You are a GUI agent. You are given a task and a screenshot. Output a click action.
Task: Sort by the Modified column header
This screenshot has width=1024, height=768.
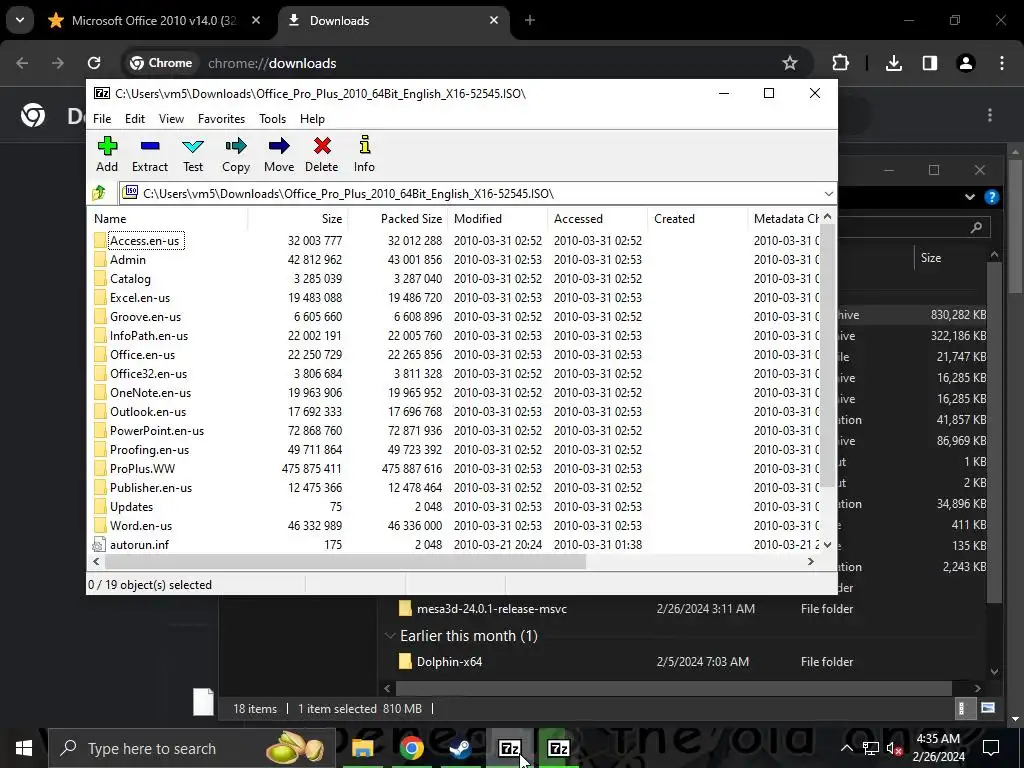tap(498, 219)
